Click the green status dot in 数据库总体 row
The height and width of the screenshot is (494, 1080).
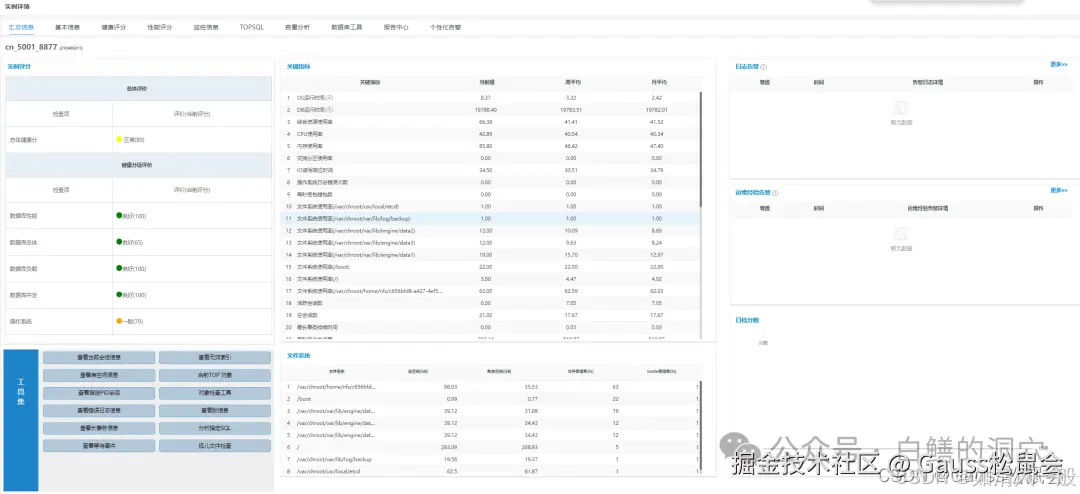coord(119,242)
